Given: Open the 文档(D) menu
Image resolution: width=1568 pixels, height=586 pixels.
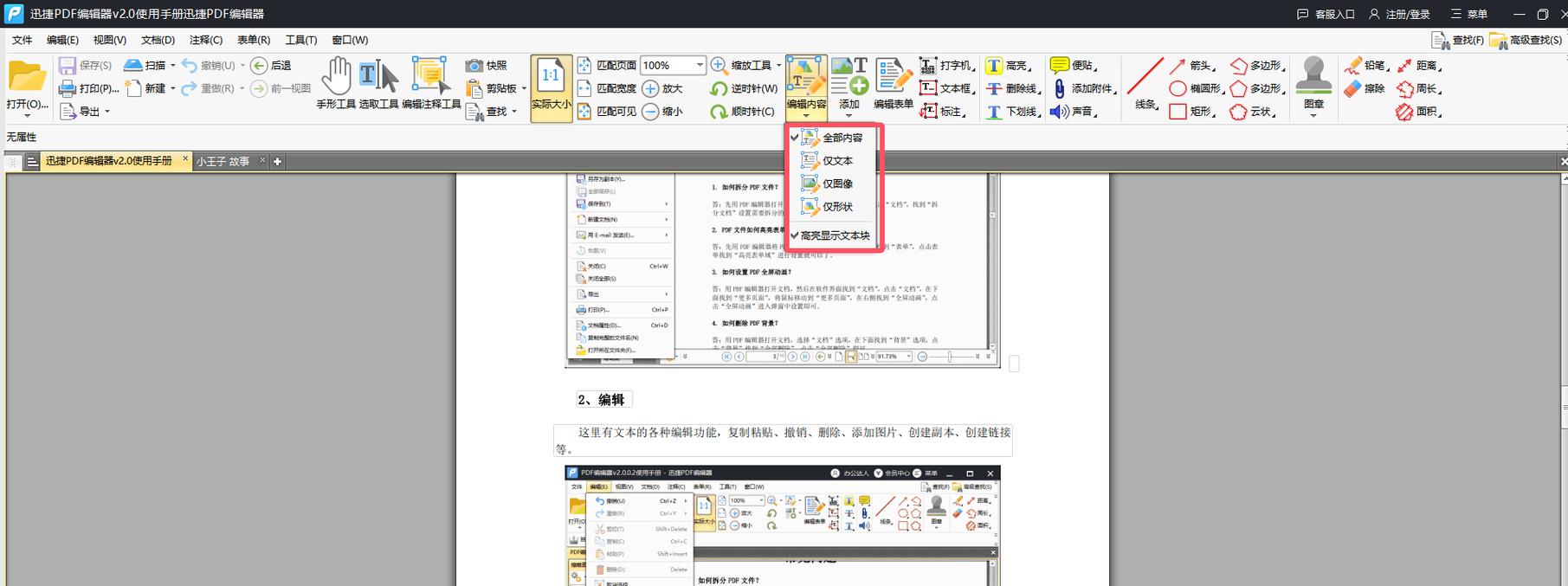Looking at the screenshot, I should pos(158,40).
